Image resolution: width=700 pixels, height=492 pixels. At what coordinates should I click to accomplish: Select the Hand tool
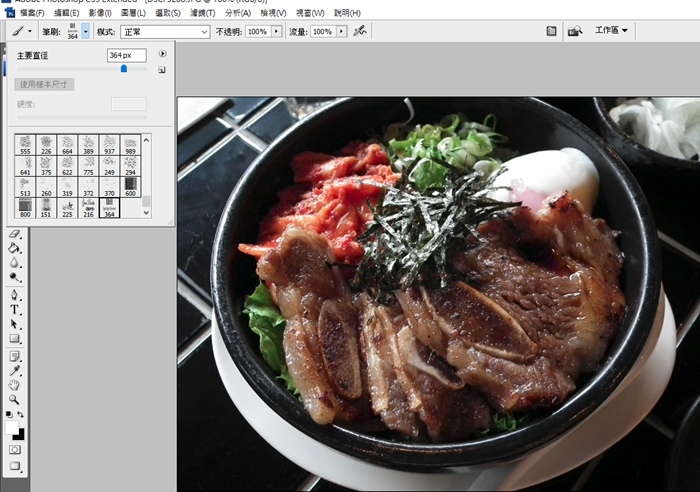point(15,385)
